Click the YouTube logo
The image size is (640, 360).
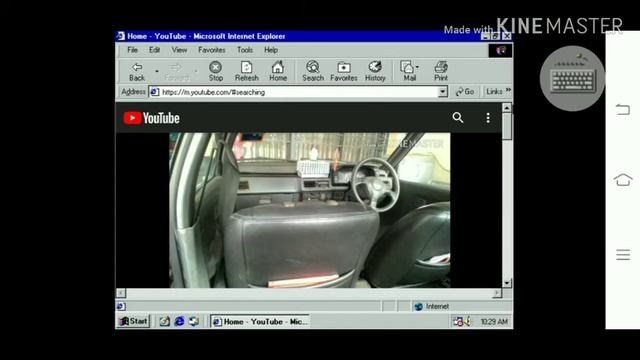pyautogui.click(x=151, y=118)
